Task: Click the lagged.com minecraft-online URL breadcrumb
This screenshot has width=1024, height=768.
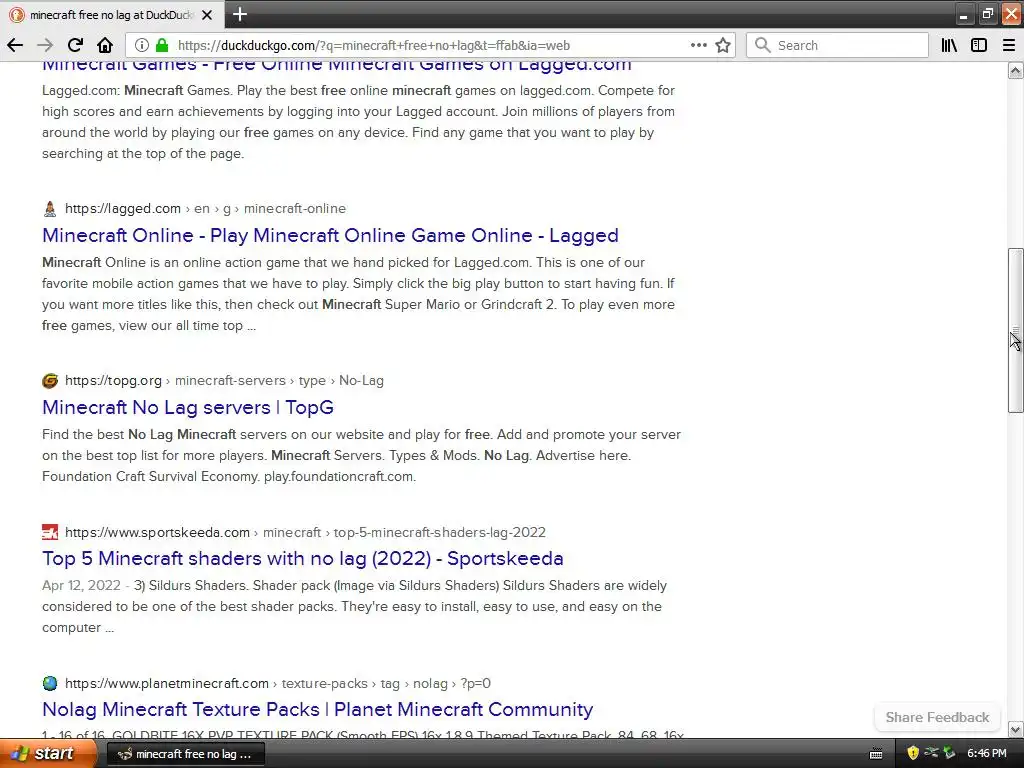Action: [205, 208]
